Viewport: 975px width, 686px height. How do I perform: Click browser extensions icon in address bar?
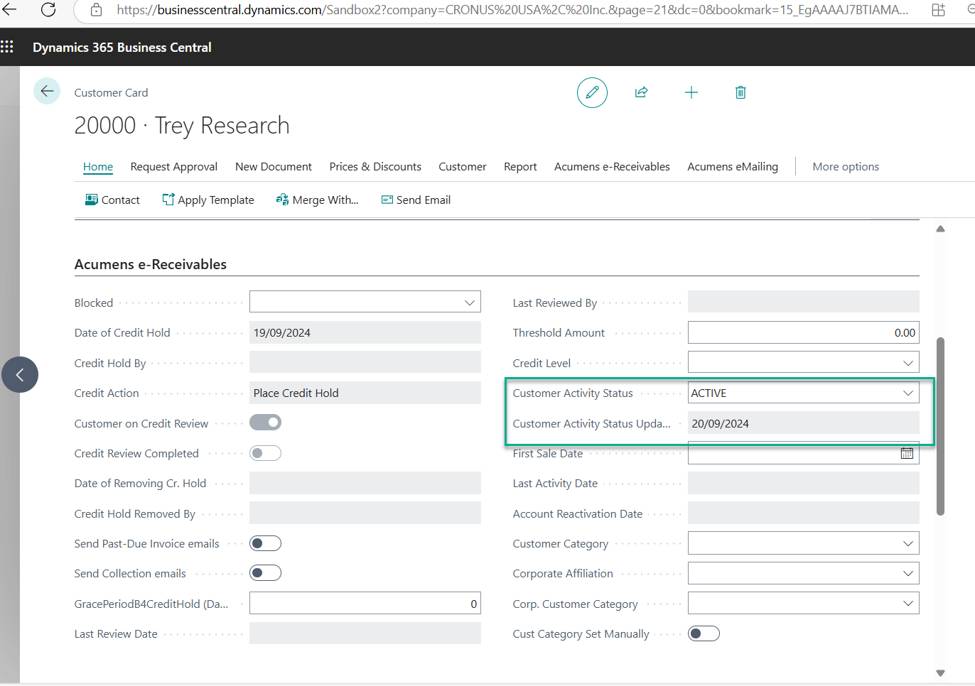click(938, 10)
